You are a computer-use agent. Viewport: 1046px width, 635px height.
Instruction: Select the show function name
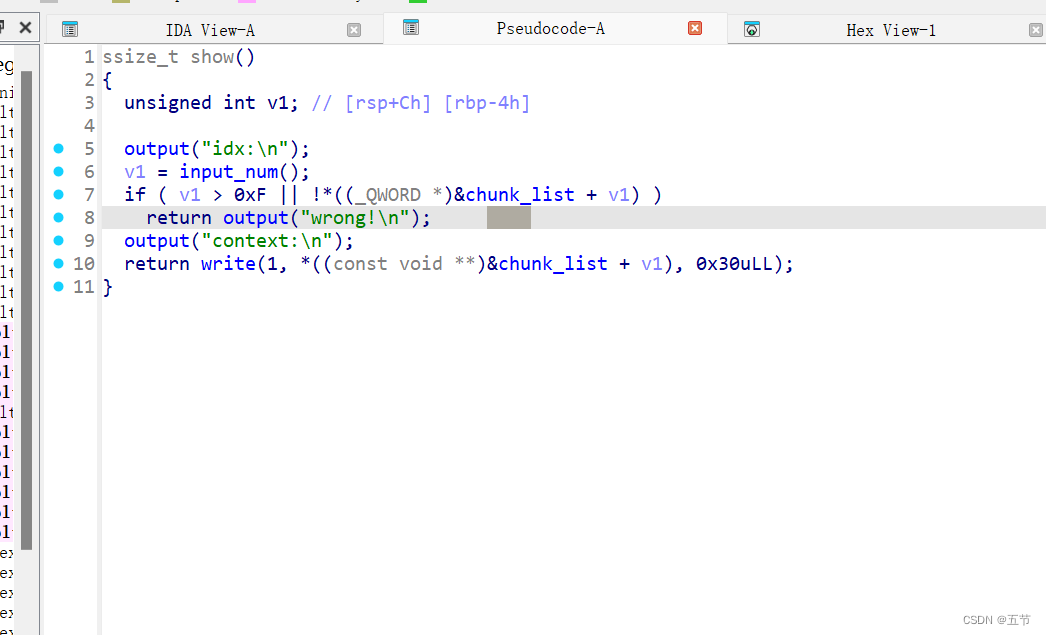(212, 57)
